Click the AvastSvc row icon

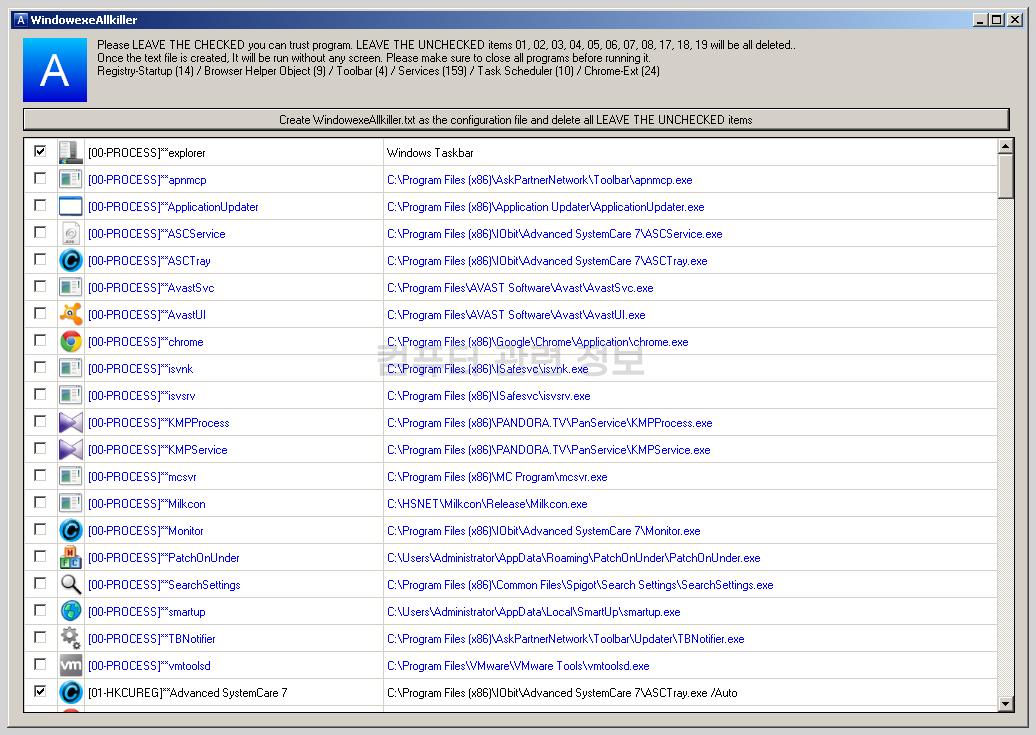tap(71, 288)
